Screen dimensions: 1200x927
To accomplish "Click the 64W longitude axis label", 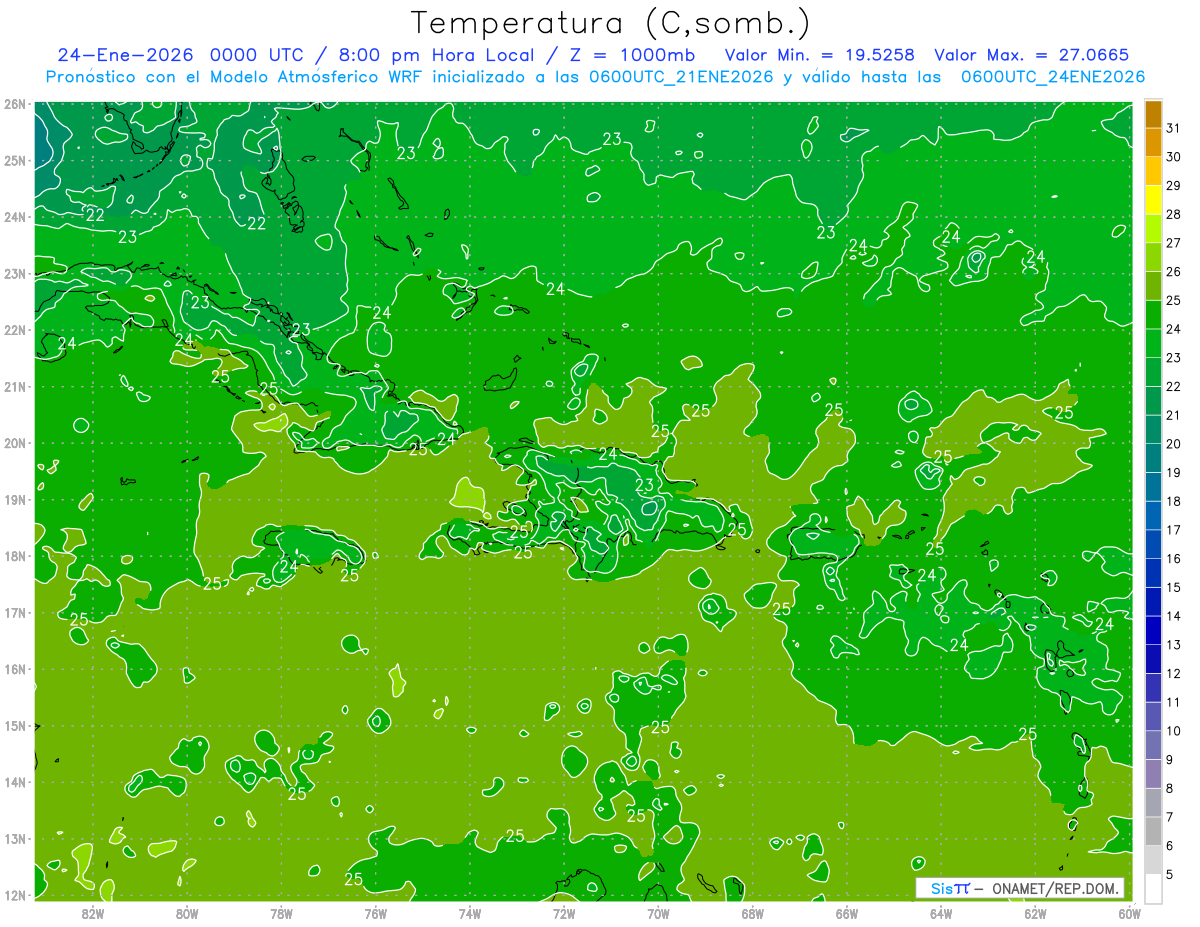I will point(941,913).
